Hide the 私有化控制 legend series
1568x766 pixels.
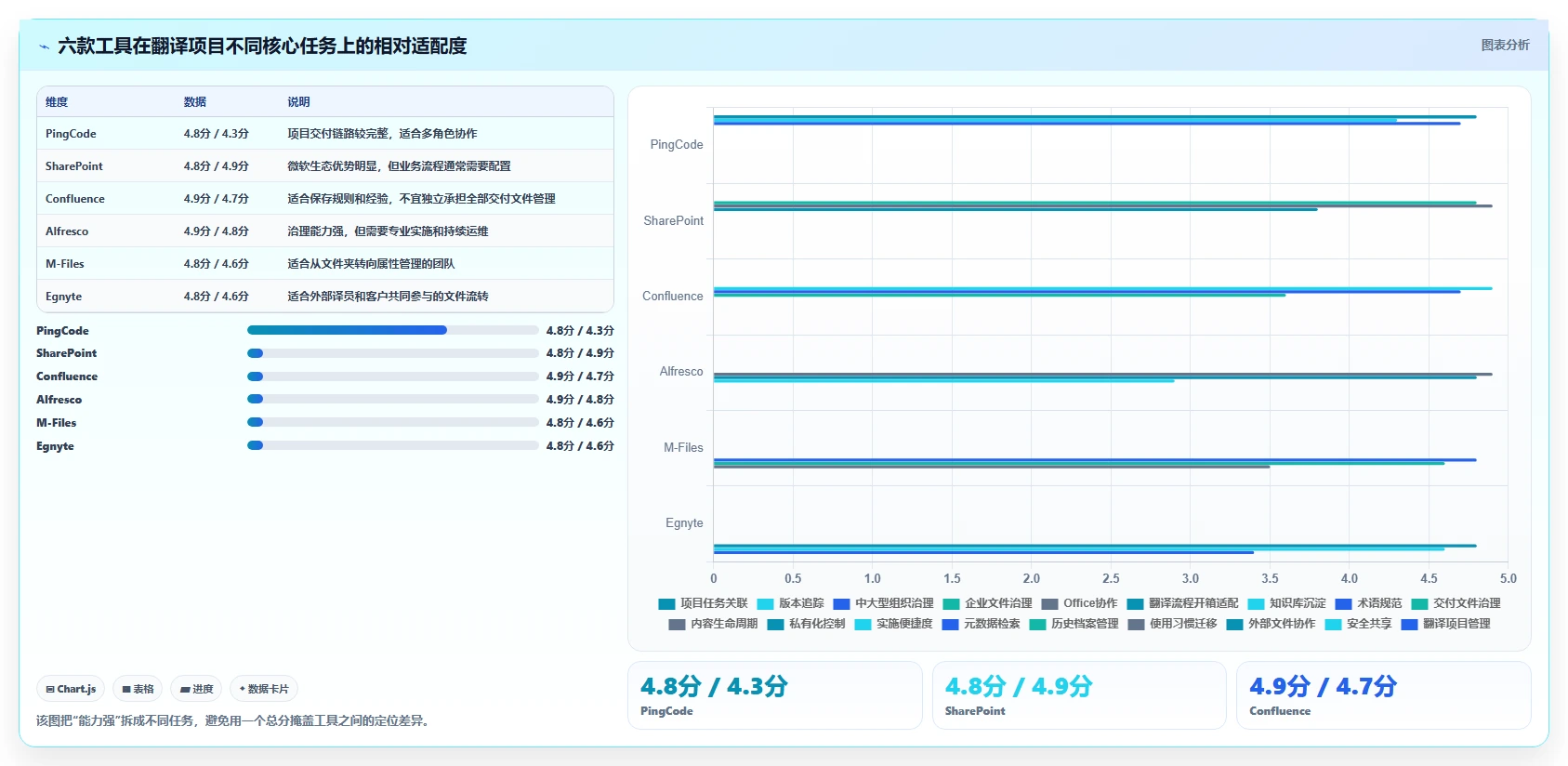tap(806, 624)
